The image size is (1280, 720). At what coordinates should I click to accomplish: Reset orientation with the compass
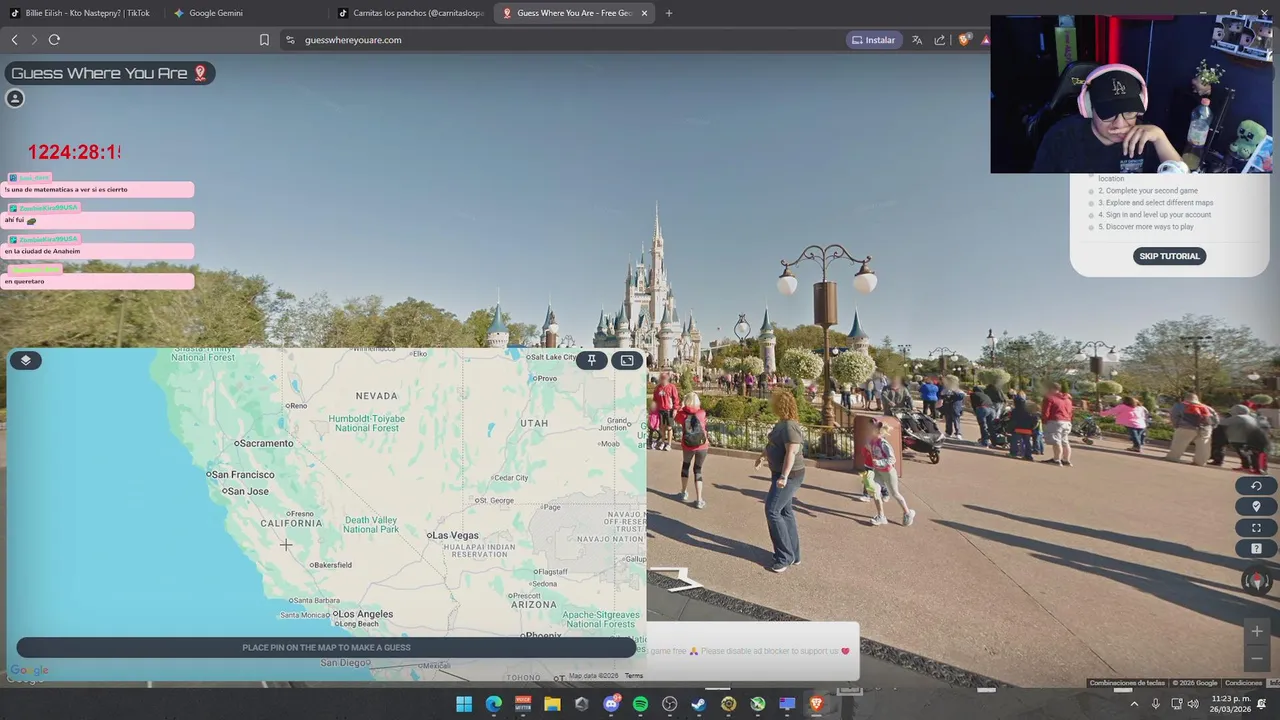(x=1257, y=579)
